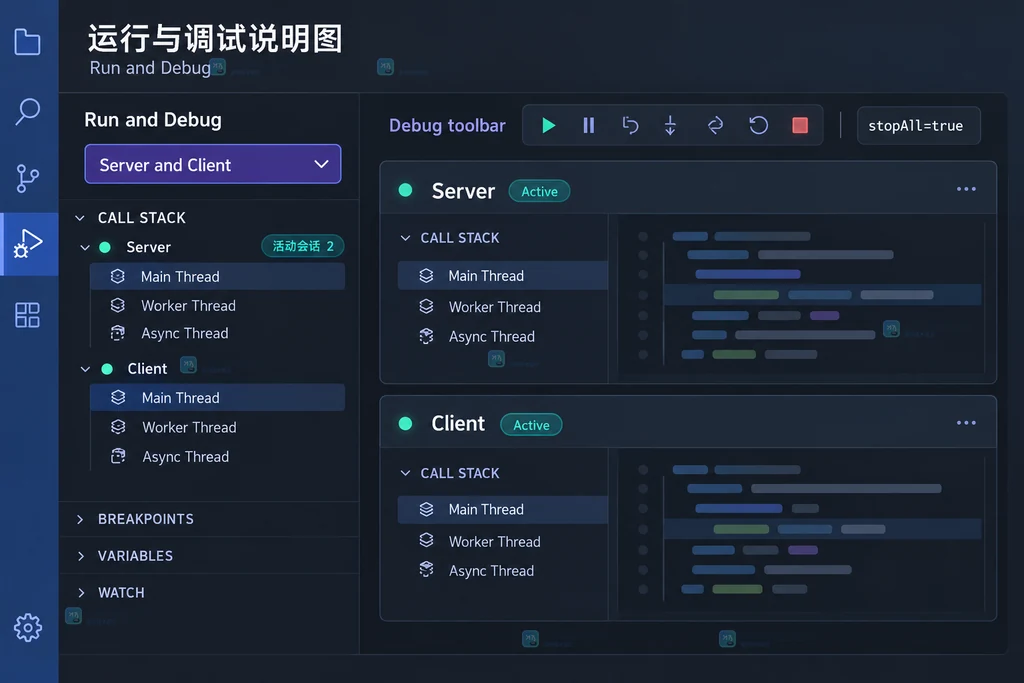The height and width of the screenshot is (683, 1024).
Task: Click the 活动会话 2 badge
Action: point(302,246)
